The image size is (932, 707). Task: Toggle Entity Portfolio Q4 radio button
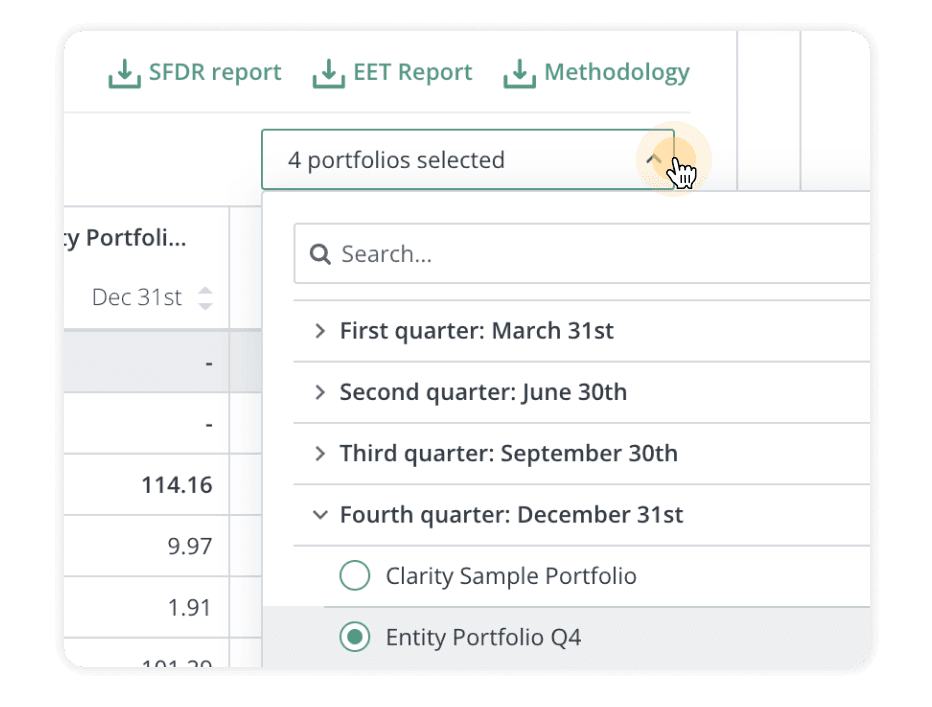pos(355,637)
